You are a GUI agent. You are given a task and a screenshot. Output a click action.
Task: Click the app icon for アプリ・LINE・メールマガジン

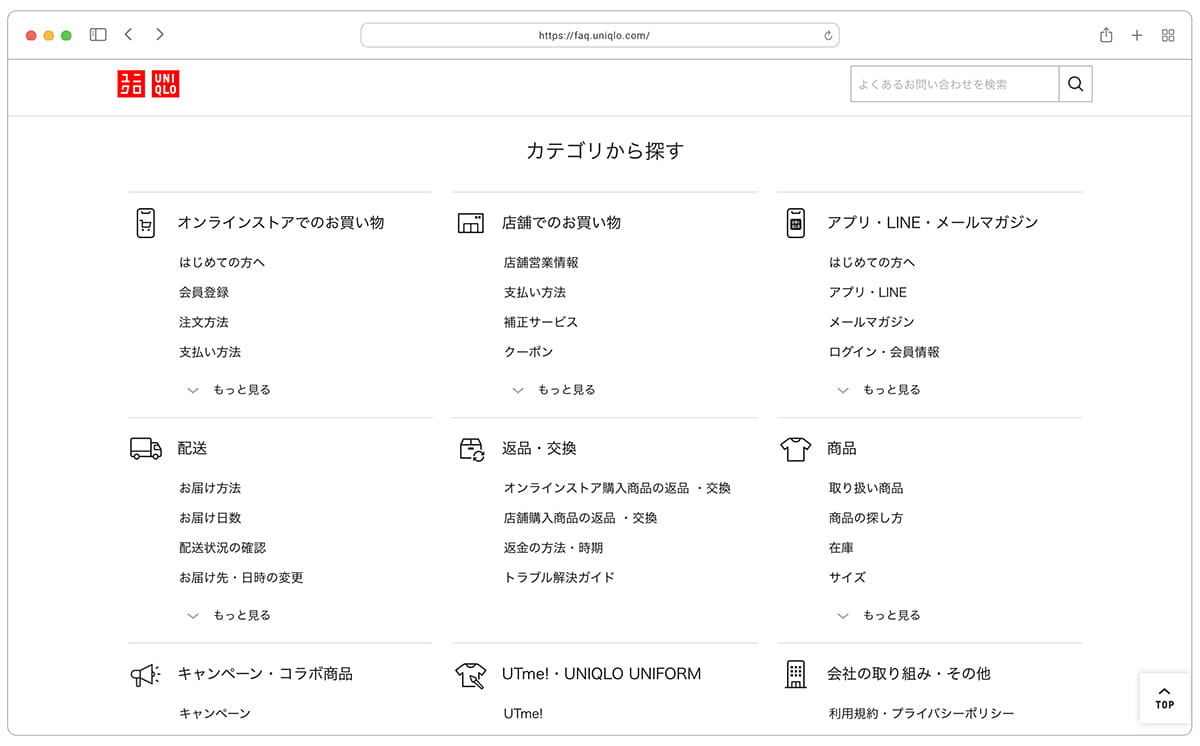[x=795, y=222]
